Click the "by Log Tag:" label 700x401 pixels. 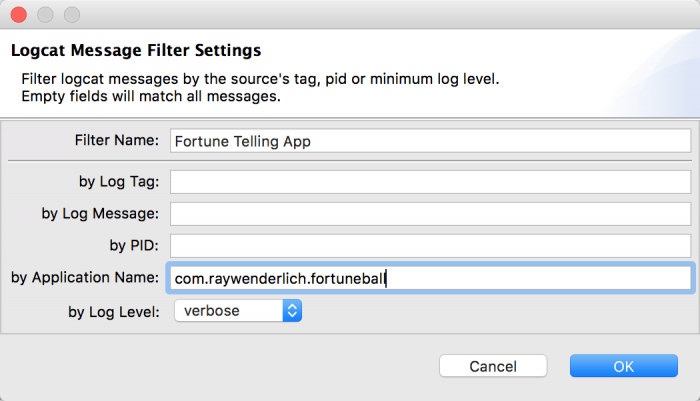[x=119, y=182]
